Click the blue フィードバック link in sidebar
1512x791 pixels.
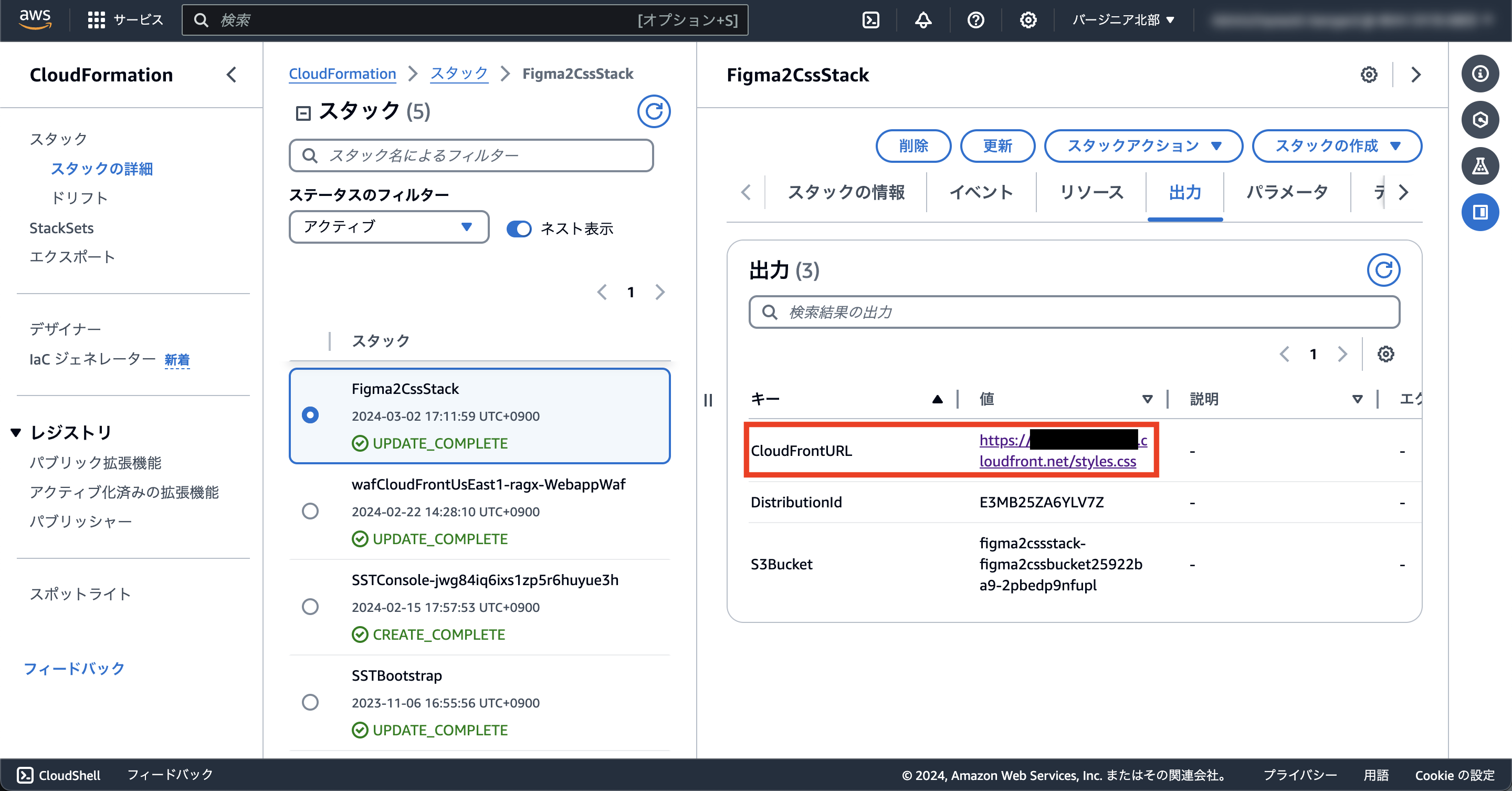tap(74, 668)
